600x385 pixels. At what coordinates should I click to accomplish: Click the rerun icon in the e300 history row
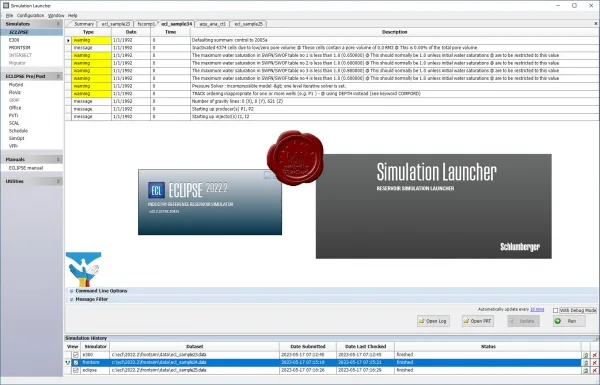pyautogui.click(x=585, y=355)
